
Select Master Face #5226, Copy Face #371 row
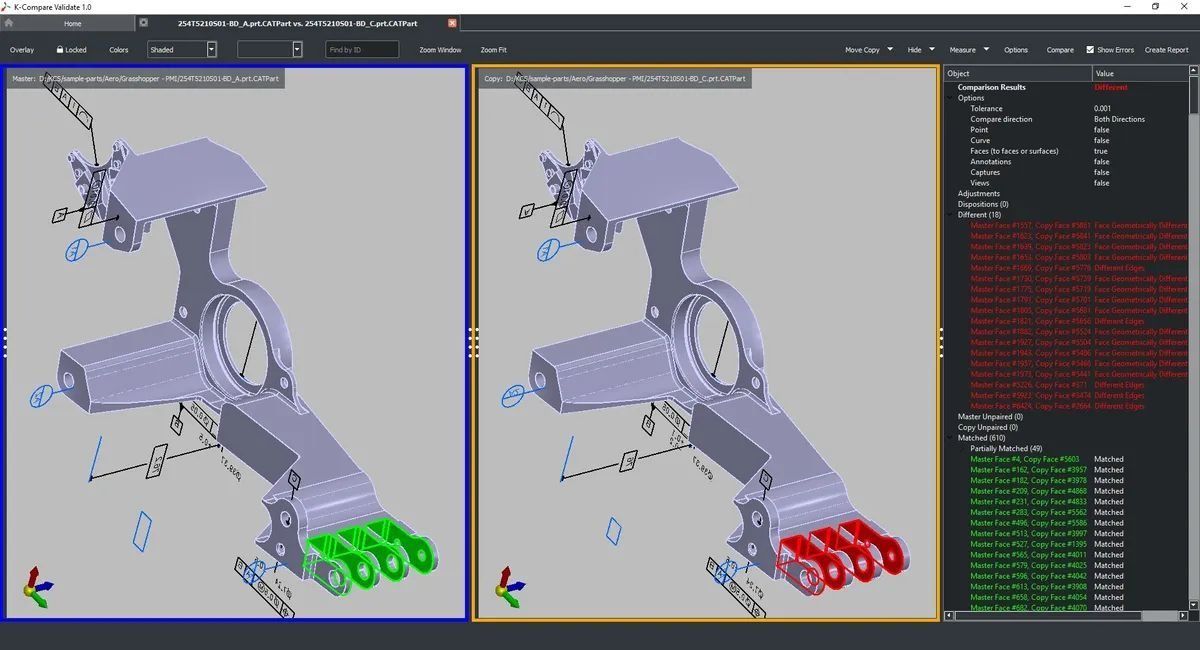tap(1066, 385)
